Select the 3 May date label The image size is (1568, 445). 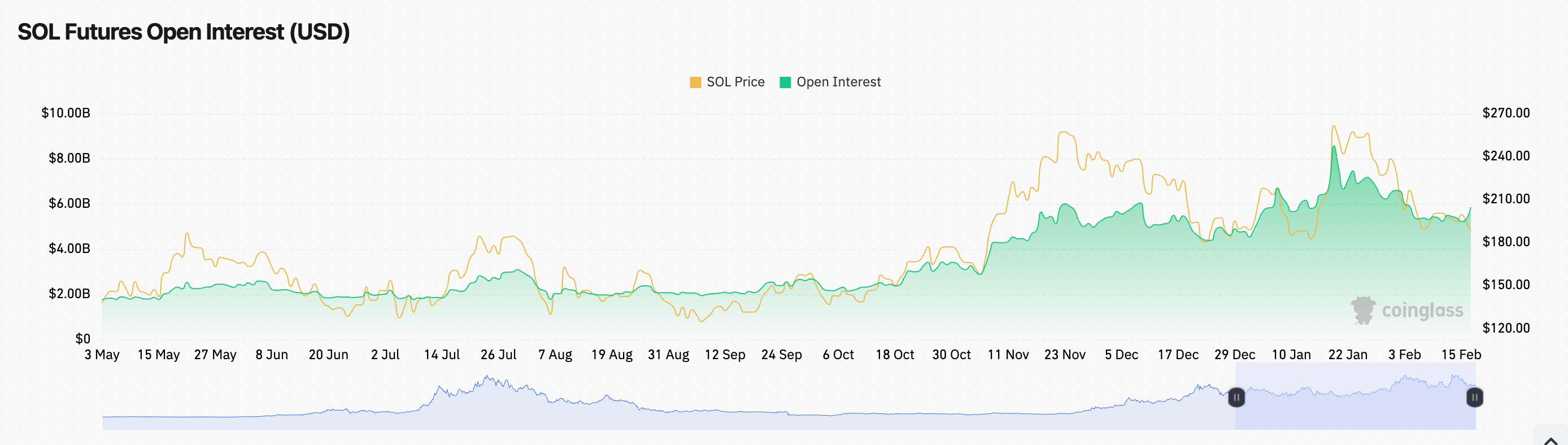(x=102, y=354)
